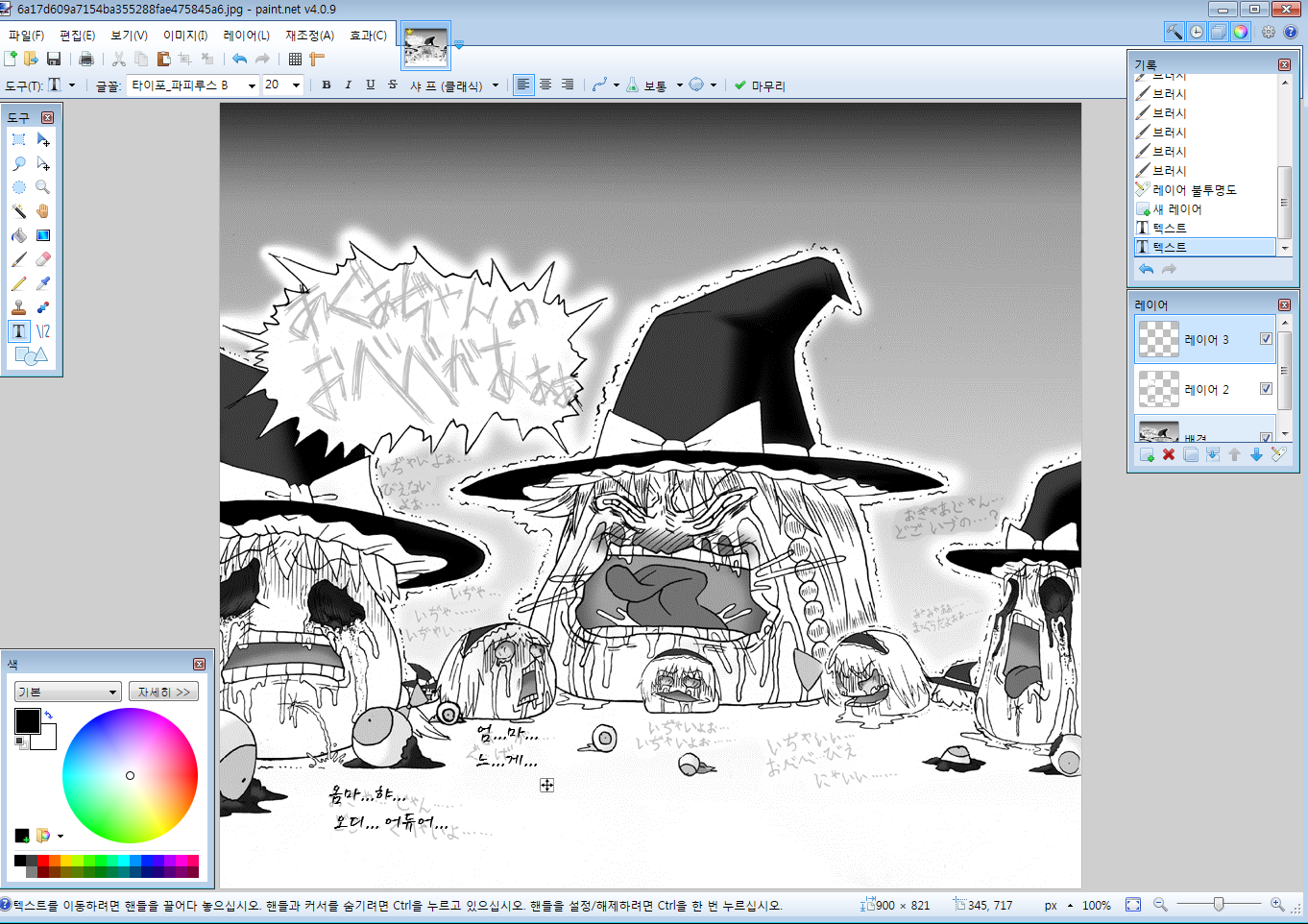Add a new layer in Layers panel
The height and width of the screenshot is (924, 1308).
click(x=1147, y=454)
